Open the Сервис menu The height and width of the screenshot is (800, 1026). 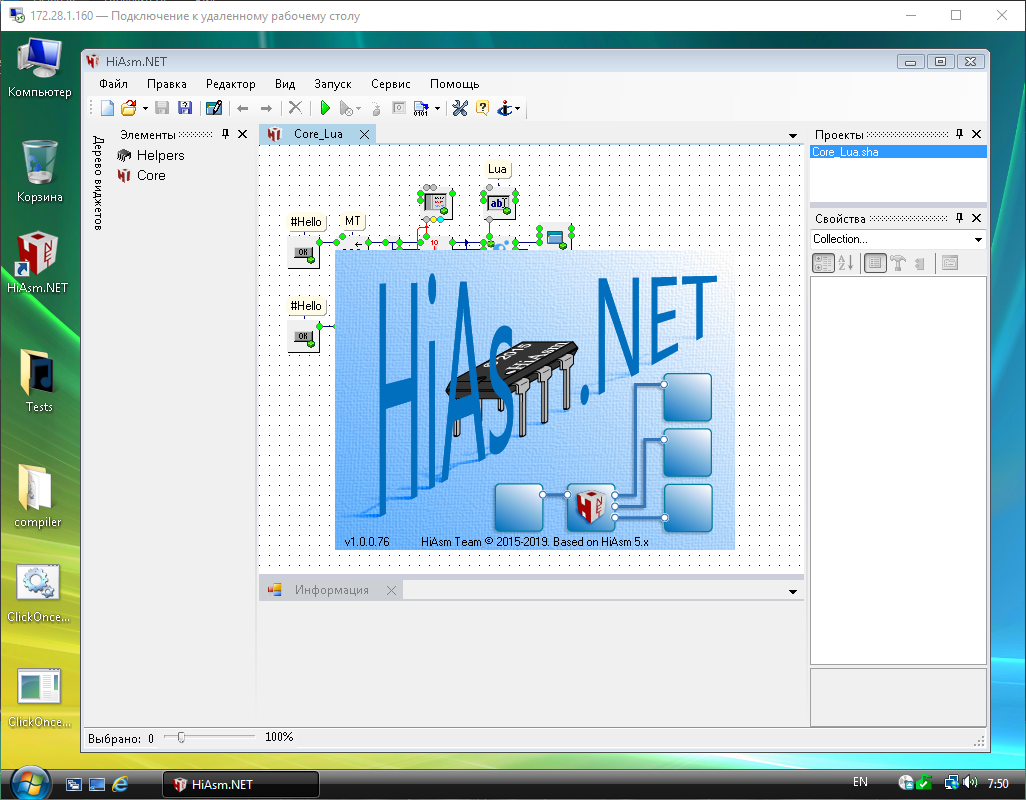pos(390,84)
